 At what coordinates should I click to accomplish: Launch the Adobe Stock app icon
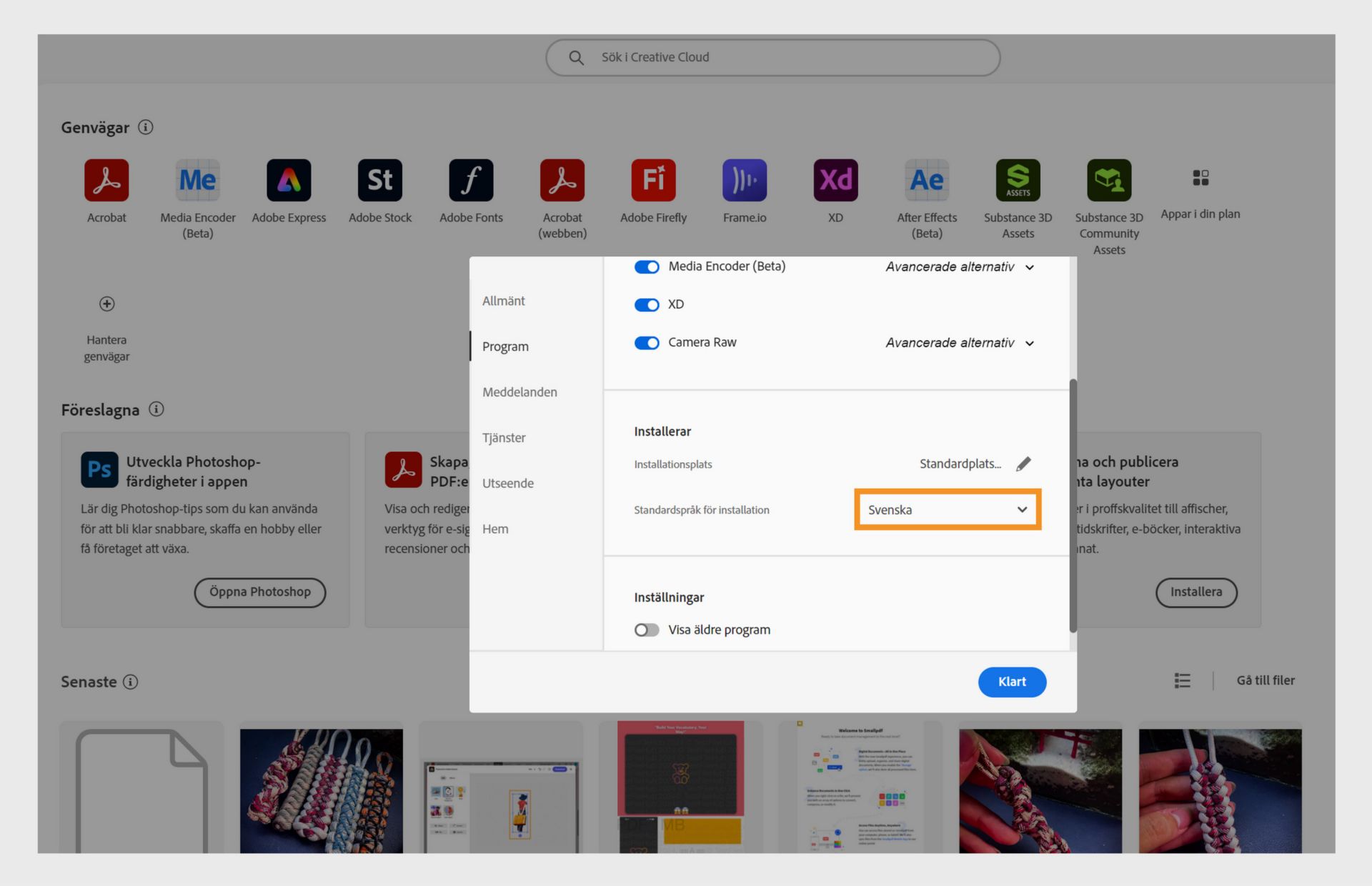pos(379,180)
